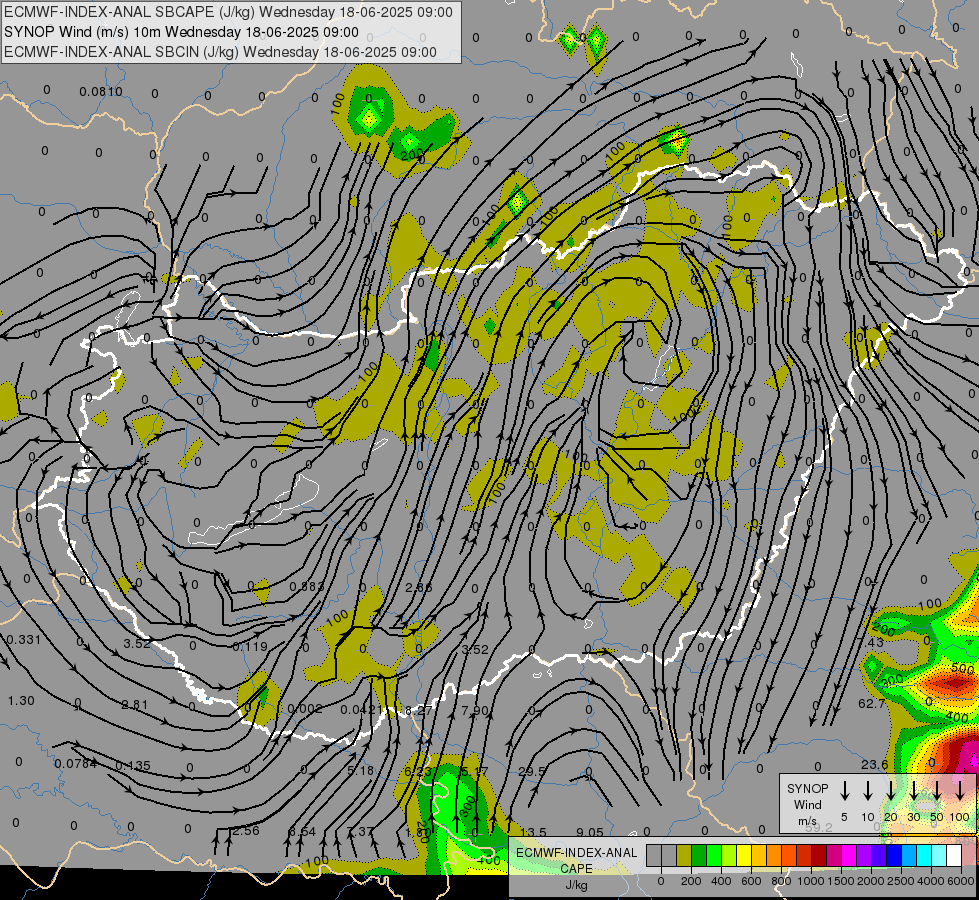Click the 29.5 value on the map

532,772
